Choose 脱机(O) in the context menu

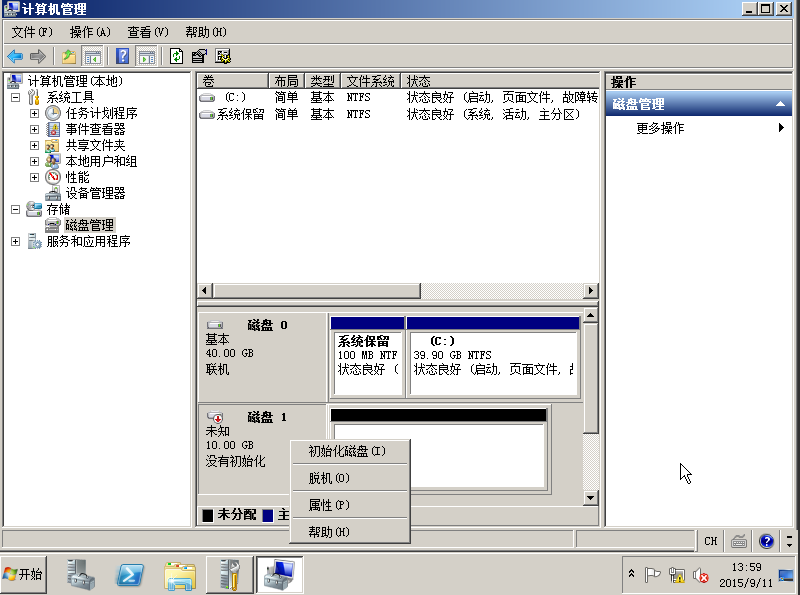pyautogui.click(x=350, y=478)
